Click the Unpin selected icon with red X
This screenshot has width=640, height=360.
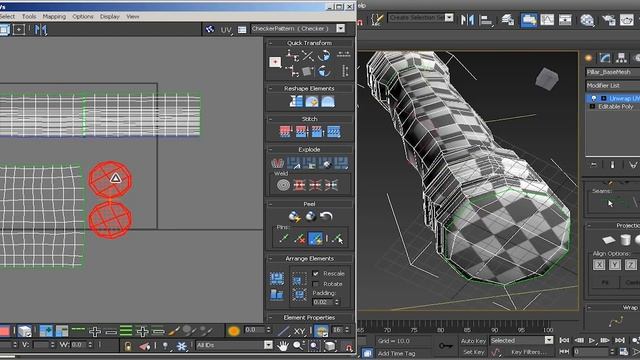[x=300, y=238]
